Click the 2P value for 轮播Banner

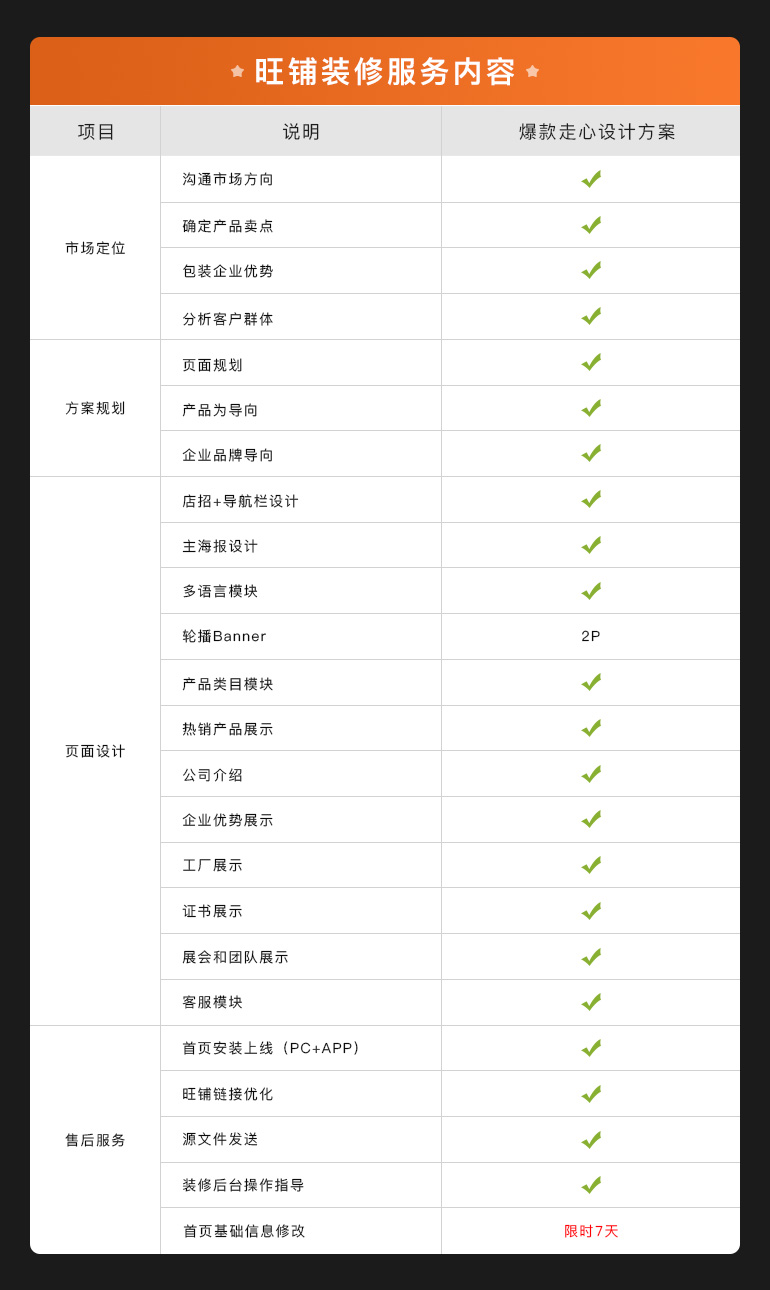pyautogui.click(x=591, y=636)
